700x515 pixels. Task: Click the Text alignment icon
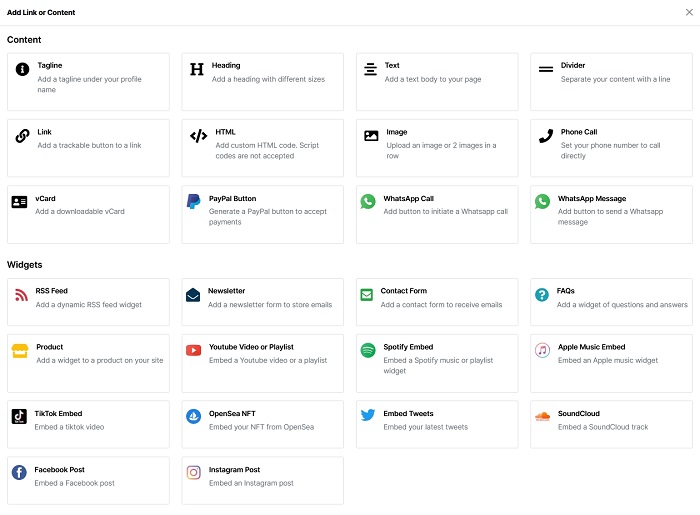[371, 69]
